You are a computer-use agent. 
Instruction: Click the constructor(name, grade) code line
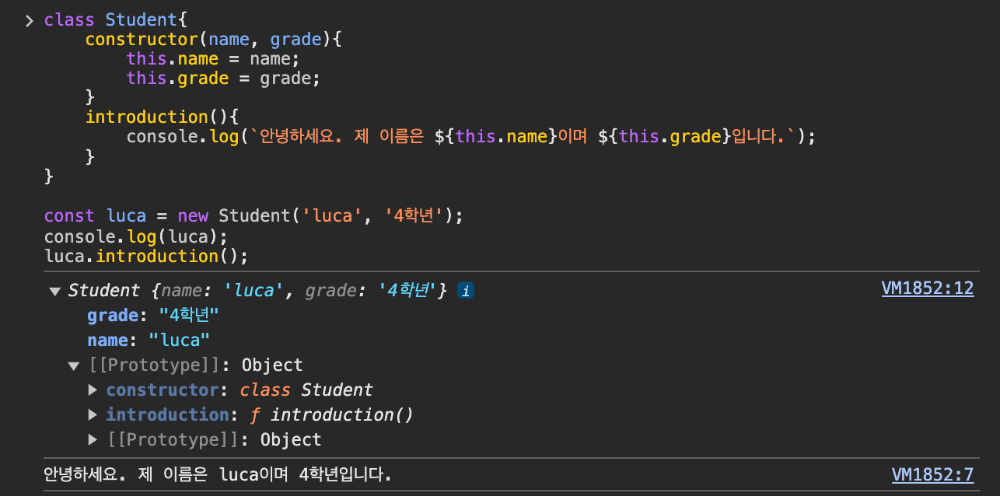coord(214,40)
